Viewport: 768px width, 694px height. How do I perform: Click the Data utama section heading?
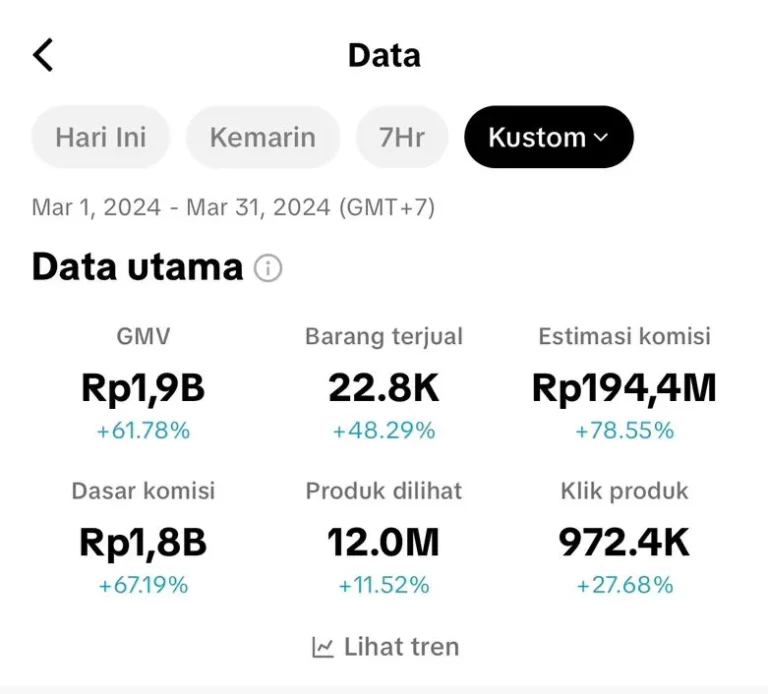[x=138, y=267]
